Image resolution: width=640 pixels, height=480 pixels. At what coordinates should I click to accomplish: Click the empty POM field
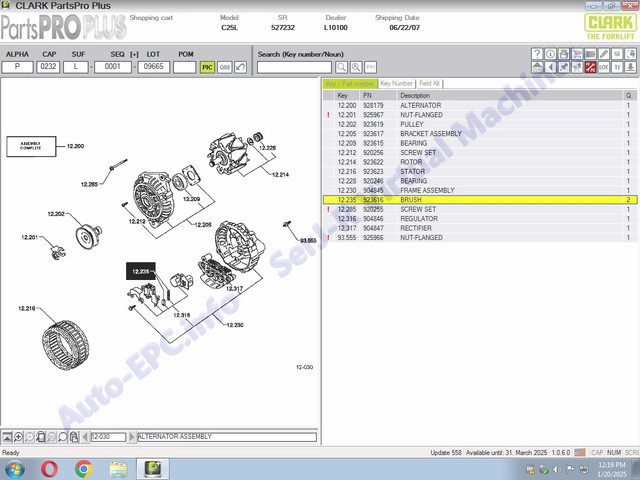pyautogui.click(x=184, y=67)
